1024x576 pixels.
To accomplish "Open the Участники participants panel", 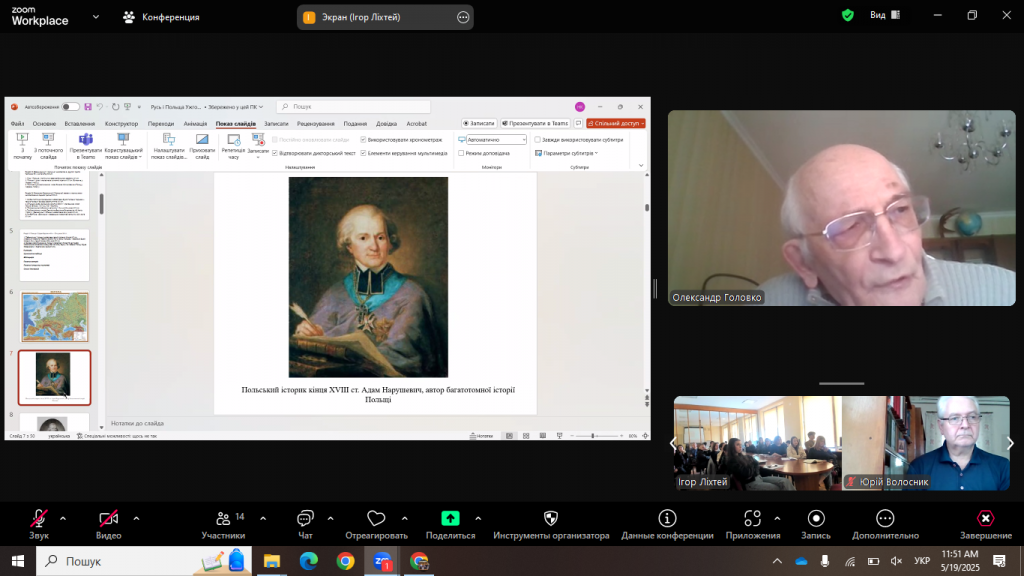I will point(223,518).
